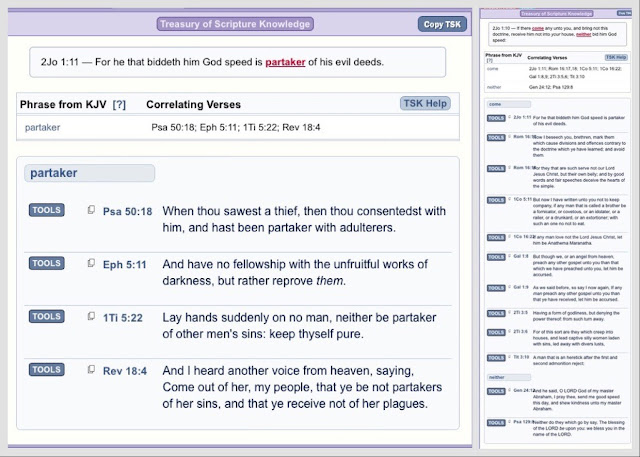Click the small copy icon beside Gal 1:8

509,256
